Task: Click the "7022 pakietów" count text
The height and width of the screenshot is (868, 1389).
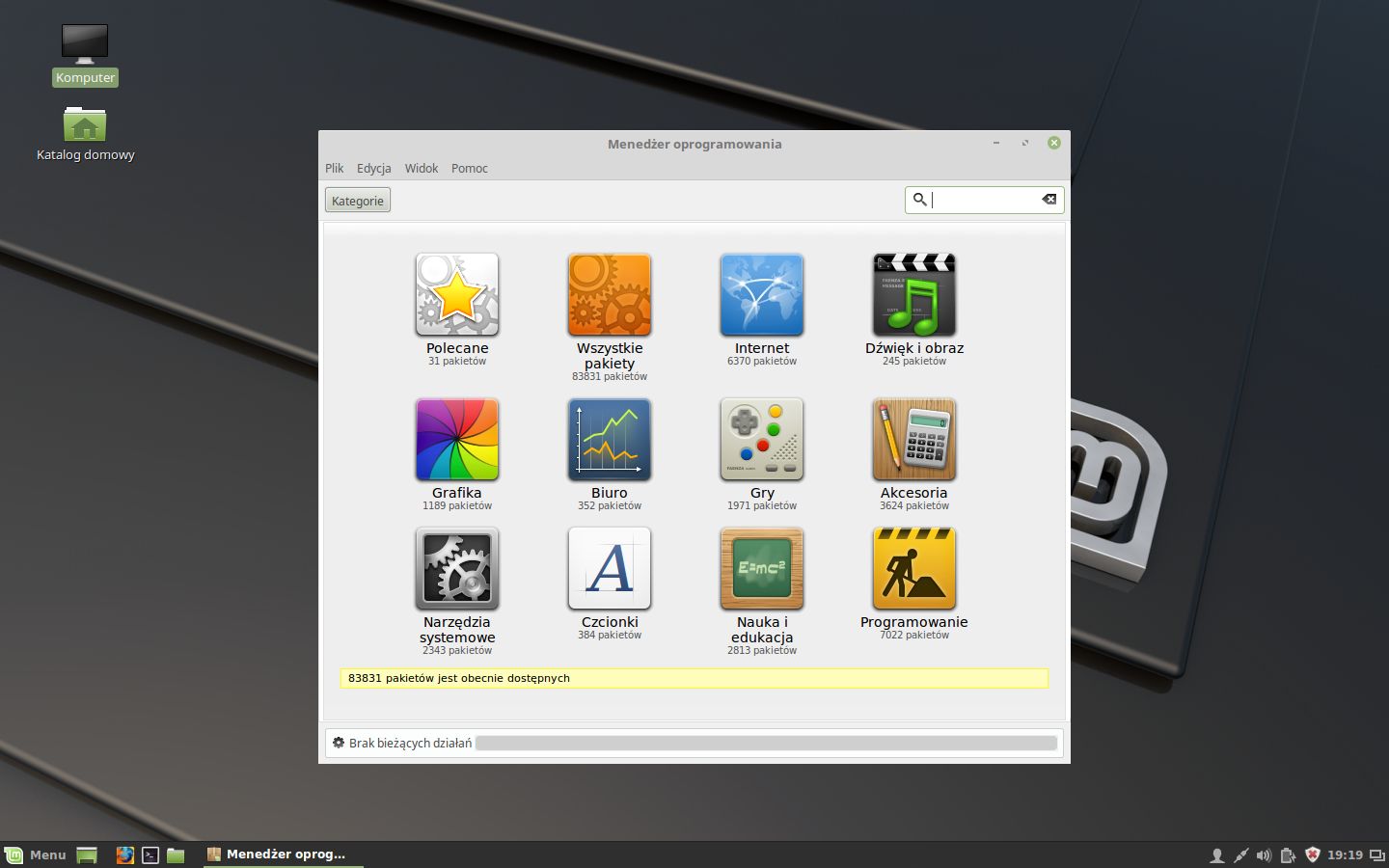Action: (x=914, y=636)
